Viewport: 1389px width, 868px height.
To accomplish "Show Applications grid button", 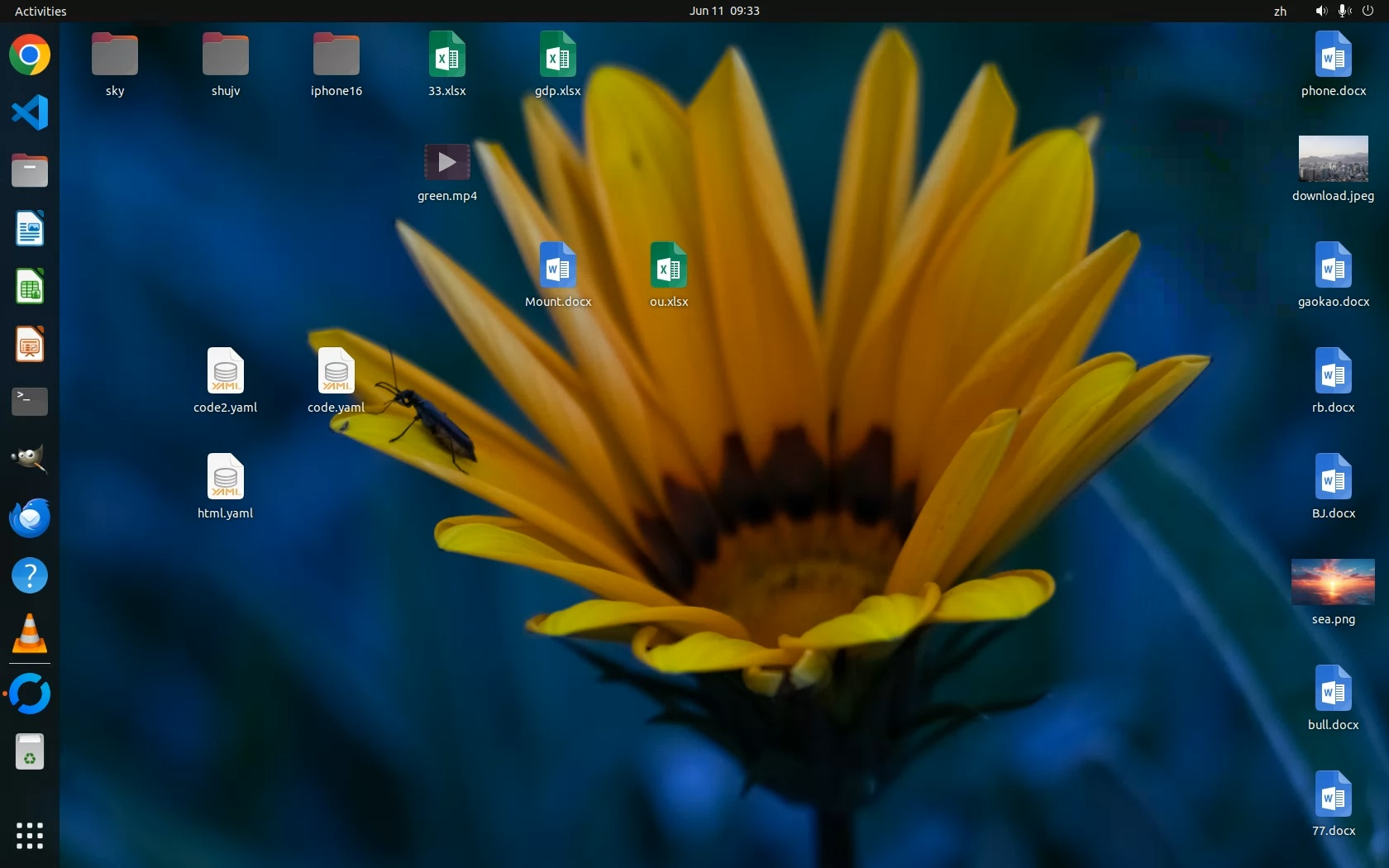I will coord(30,835).
